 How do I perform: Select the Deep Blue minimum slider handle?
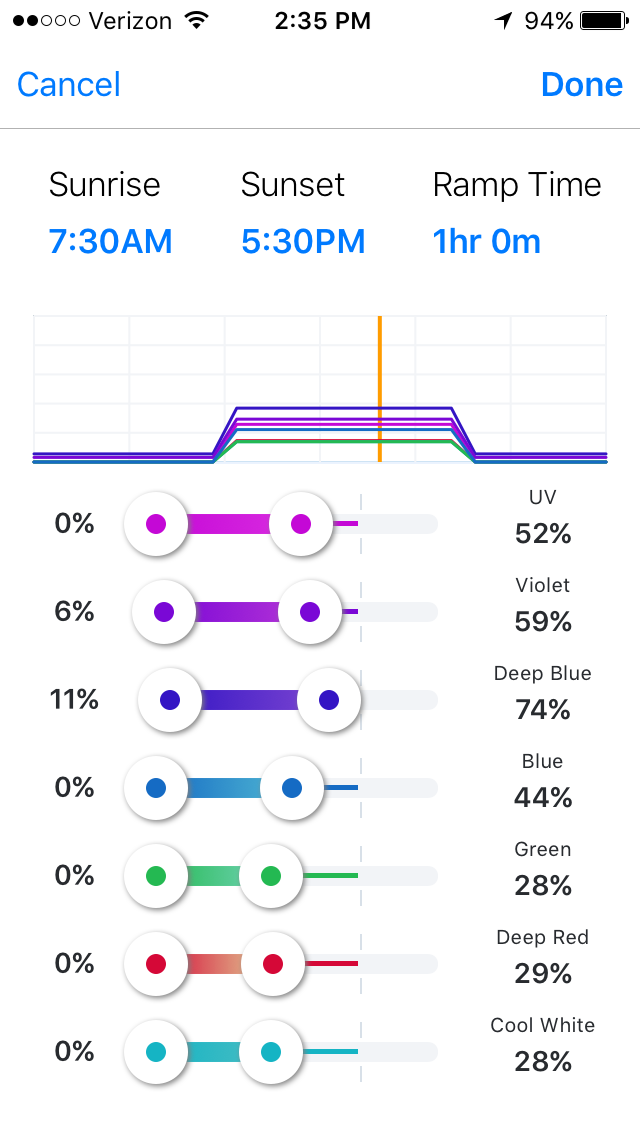(x=170, y=700)
